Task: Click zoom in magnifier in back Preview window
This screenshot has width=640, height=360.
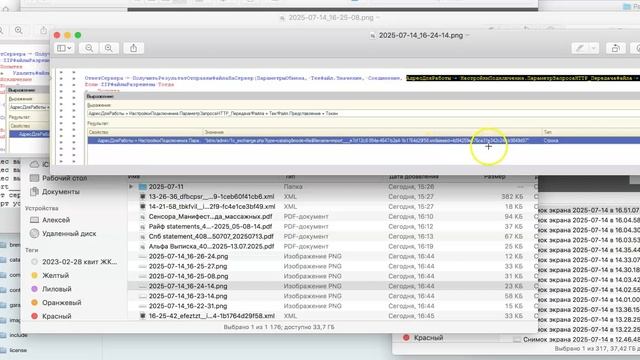Action: (19, 30)
